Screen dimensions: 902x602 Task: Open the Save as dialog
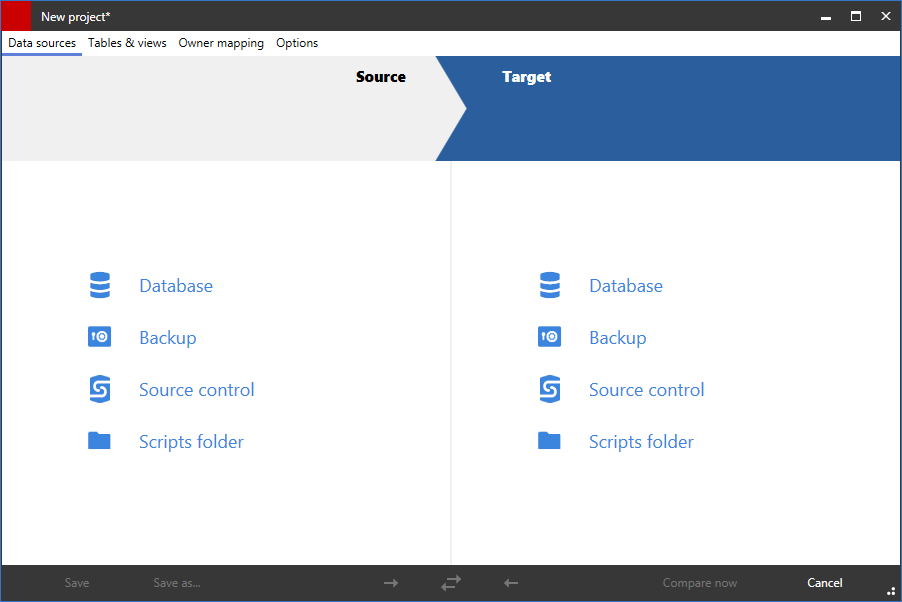click(176, 582)
